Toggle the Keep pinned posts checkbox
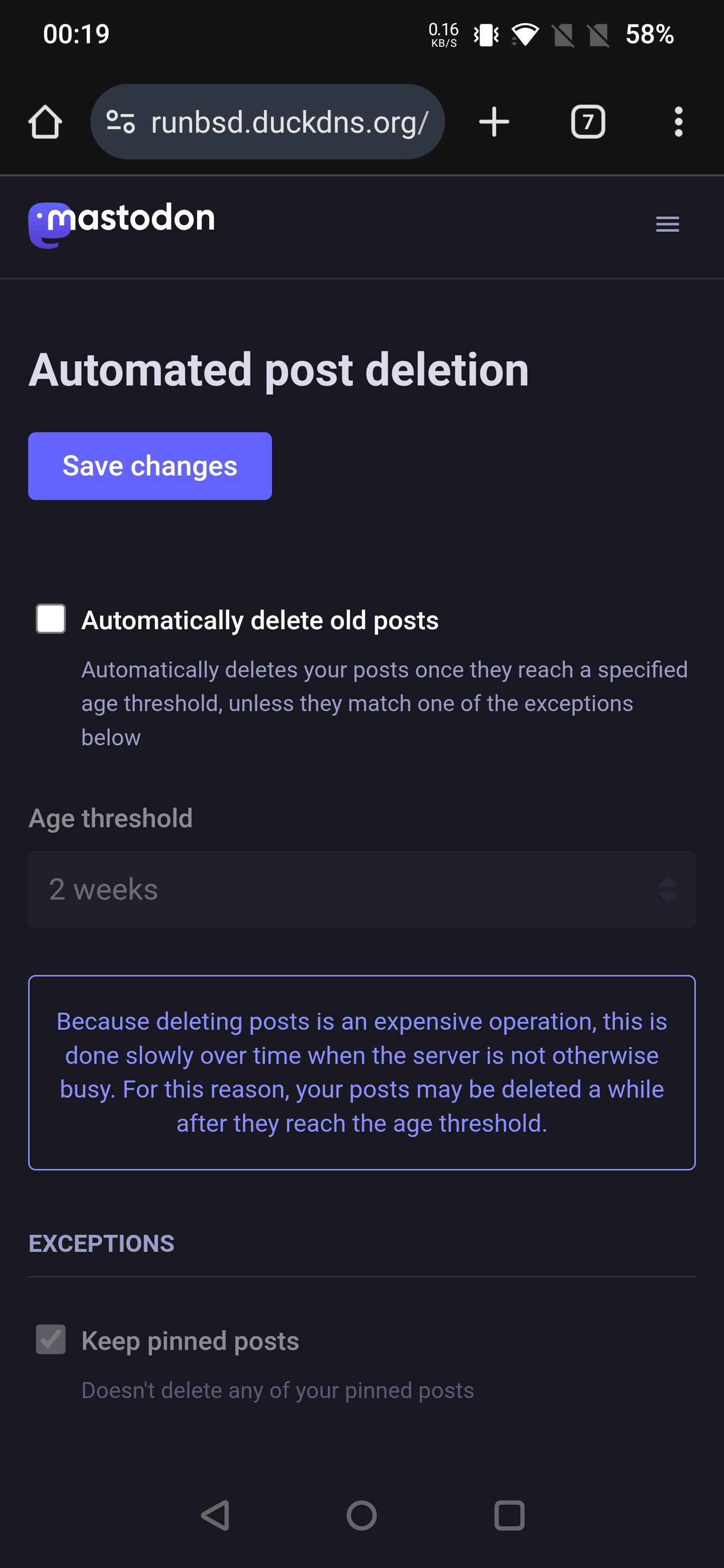724x1568 pixels. pos(51,1340)
